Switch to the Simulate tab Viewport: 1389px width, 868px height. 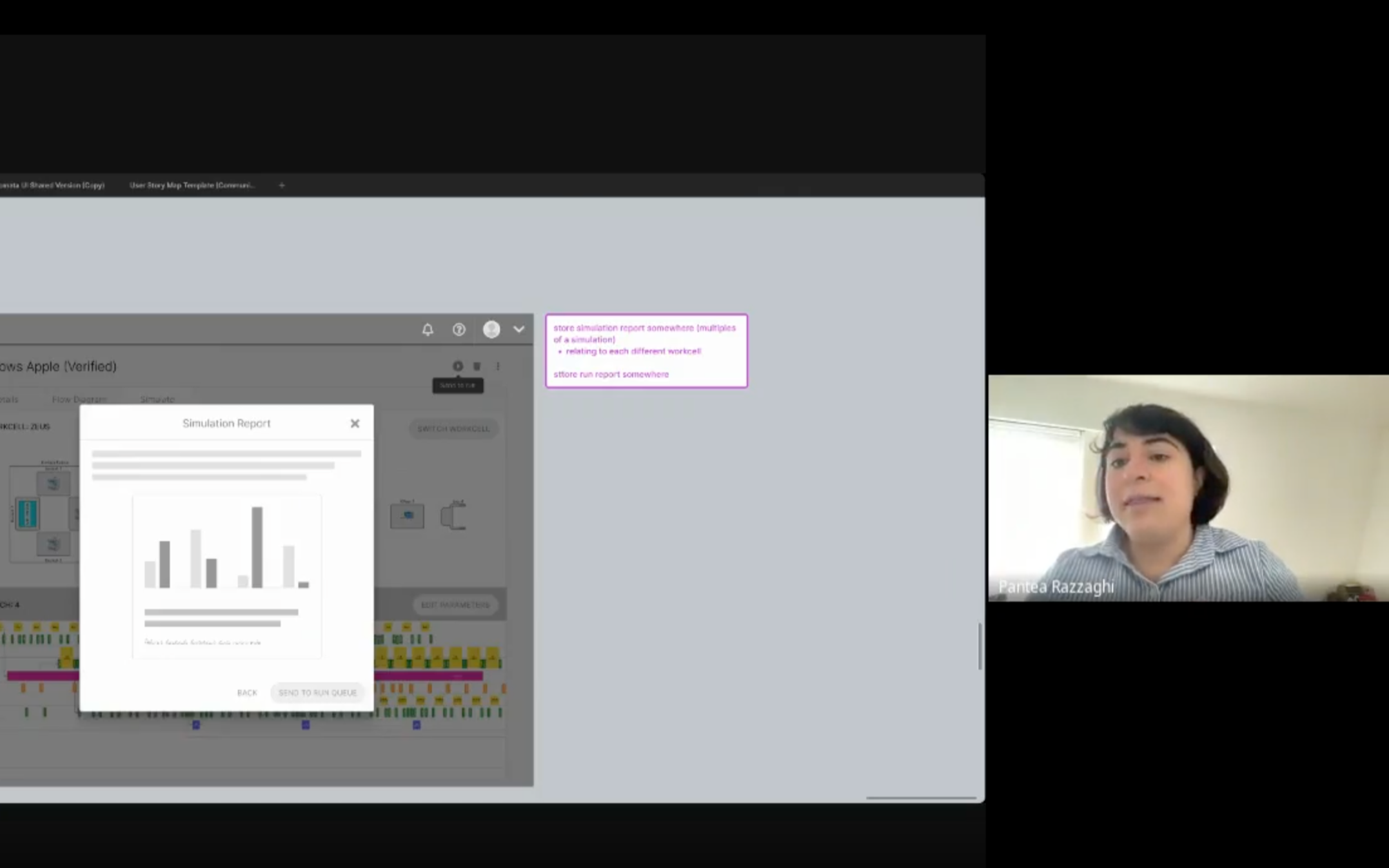(x=157, y=400)
